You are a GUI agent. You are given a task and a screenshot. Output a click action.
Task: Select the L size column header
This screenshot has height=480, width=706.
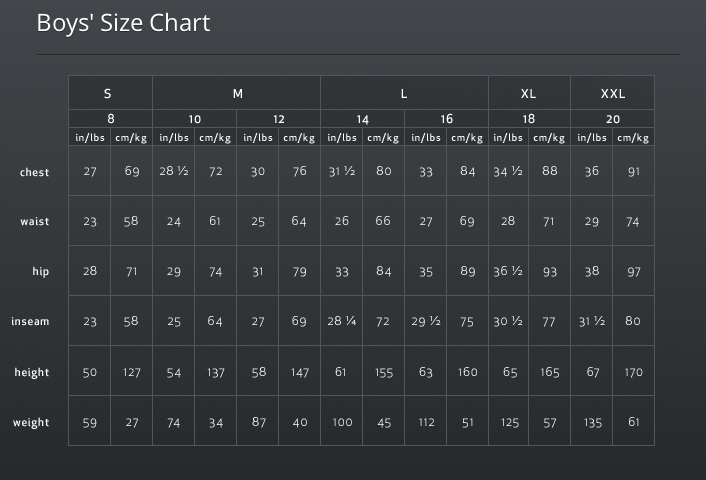(404, 94)
